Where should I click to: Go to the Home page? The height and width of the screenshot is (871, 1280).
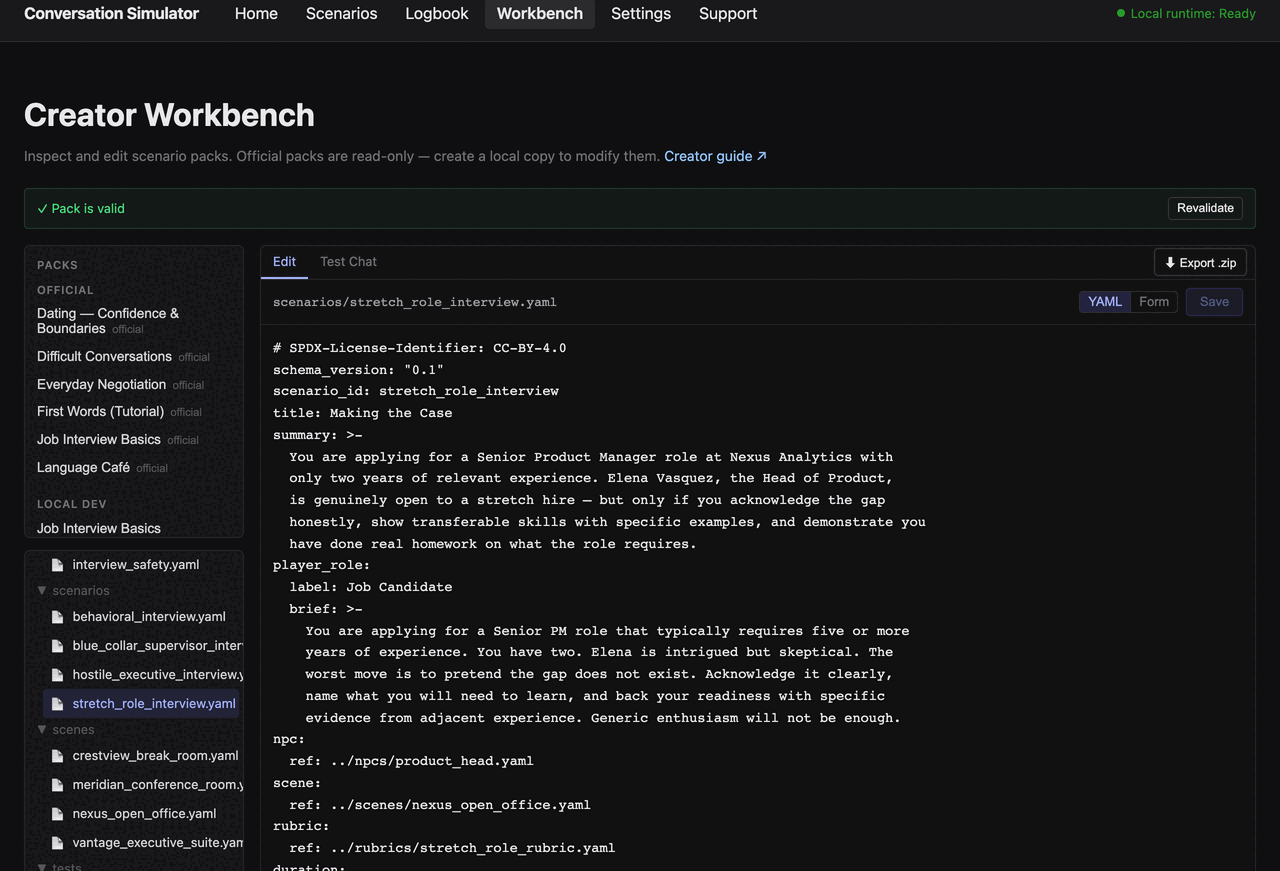[x=256, y=14]
